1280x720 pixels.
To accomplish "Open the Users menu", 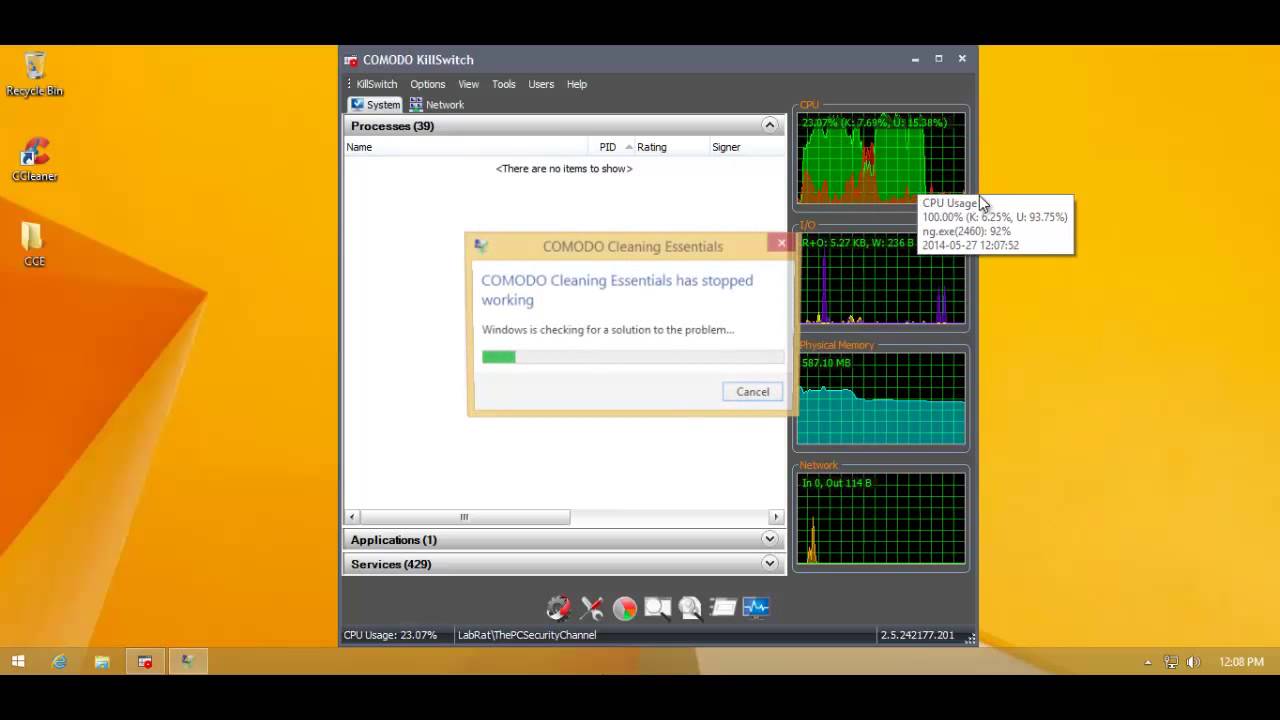I will click(x=541, y=84).
